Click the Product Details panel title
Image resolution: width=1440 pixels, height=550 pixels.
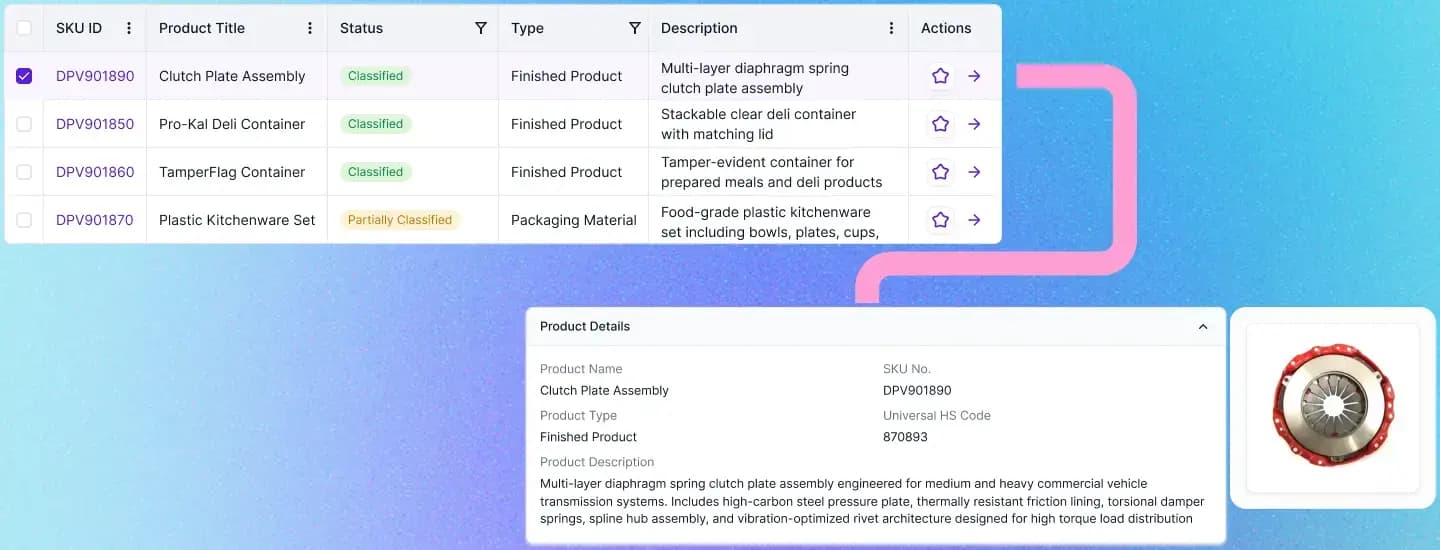coord(585,327)
